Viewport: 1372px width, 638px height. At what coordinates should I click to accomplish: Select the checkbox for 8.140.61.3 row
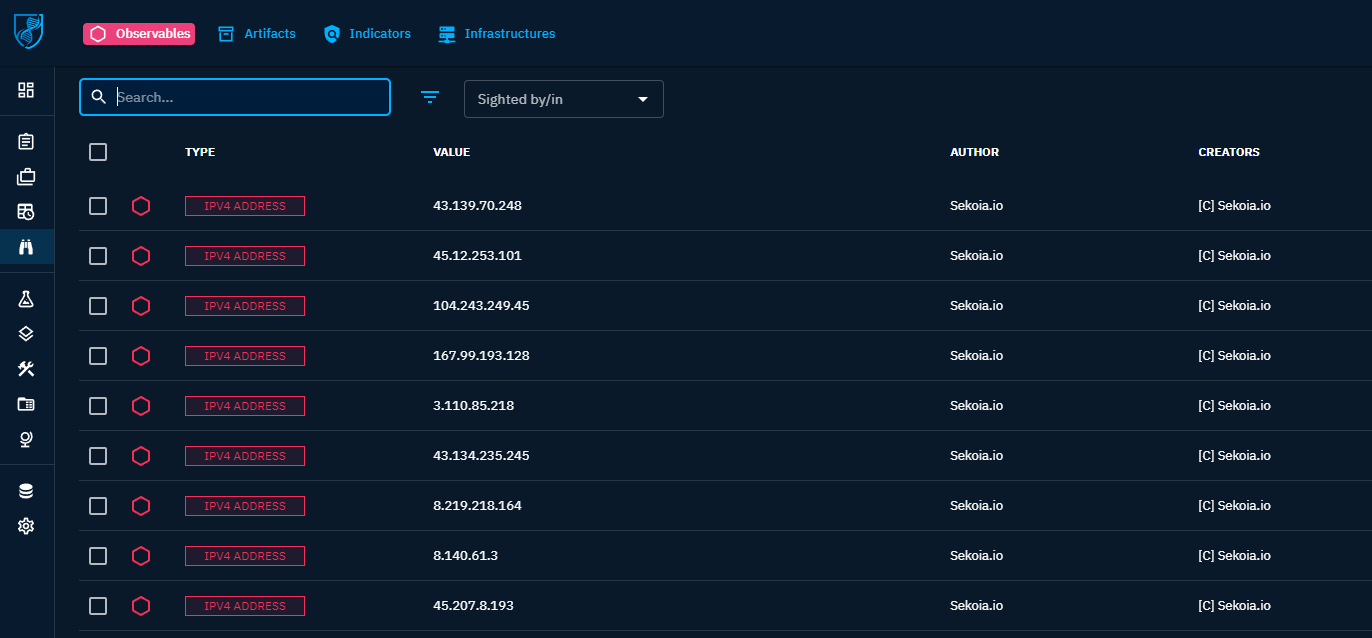(x=98, y=556)
